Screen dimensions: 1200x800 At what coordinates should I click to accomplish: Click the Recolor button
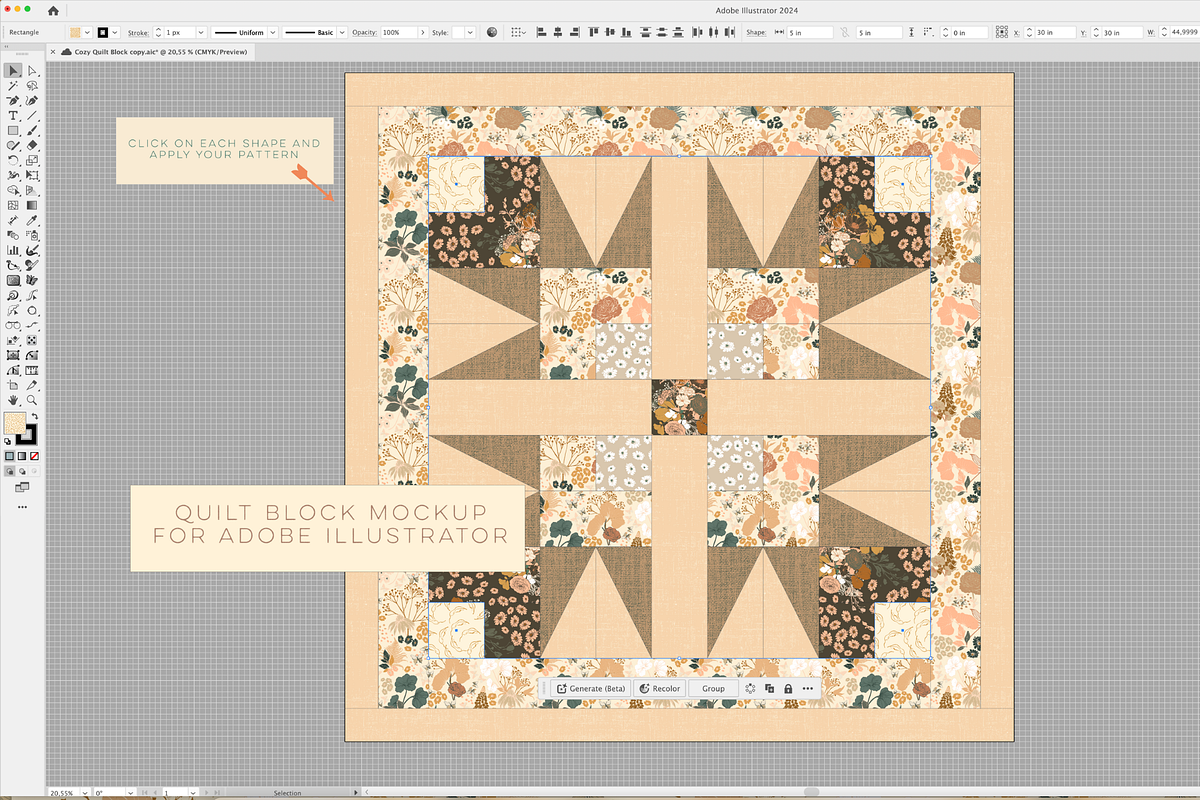(x=659, y=689)
